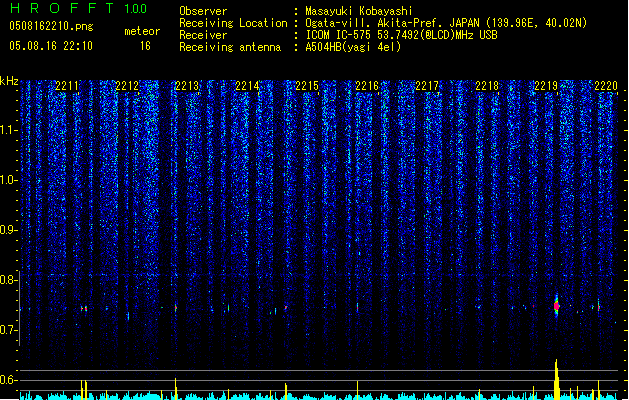Screen dimensions: 629x400
Task: Click the meteor count value 16
Action: click(x=145, y=46)
